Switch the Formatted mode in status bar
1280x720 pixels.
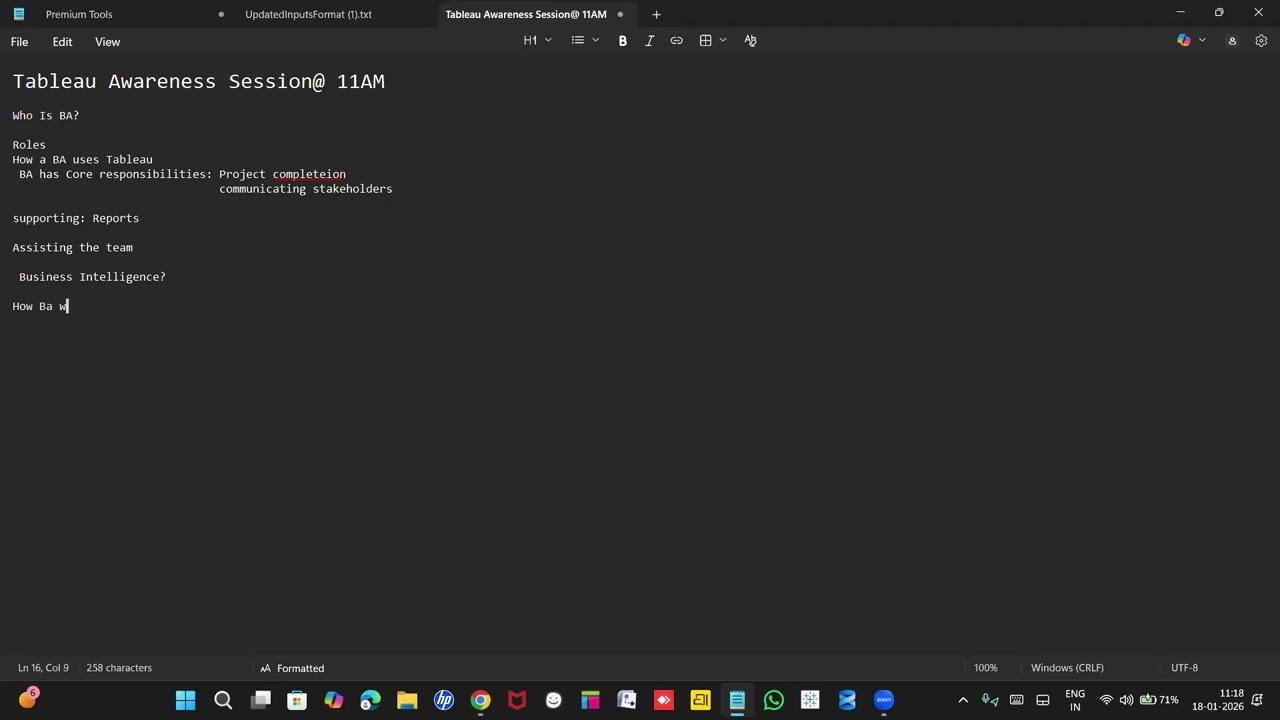tap(292, 668)
